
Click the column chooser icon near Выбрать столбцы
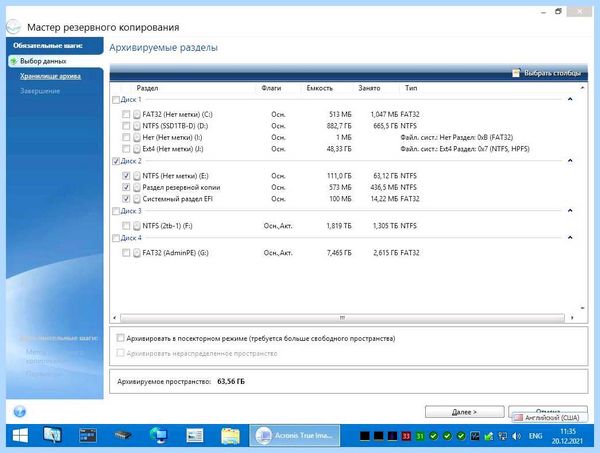516,73
